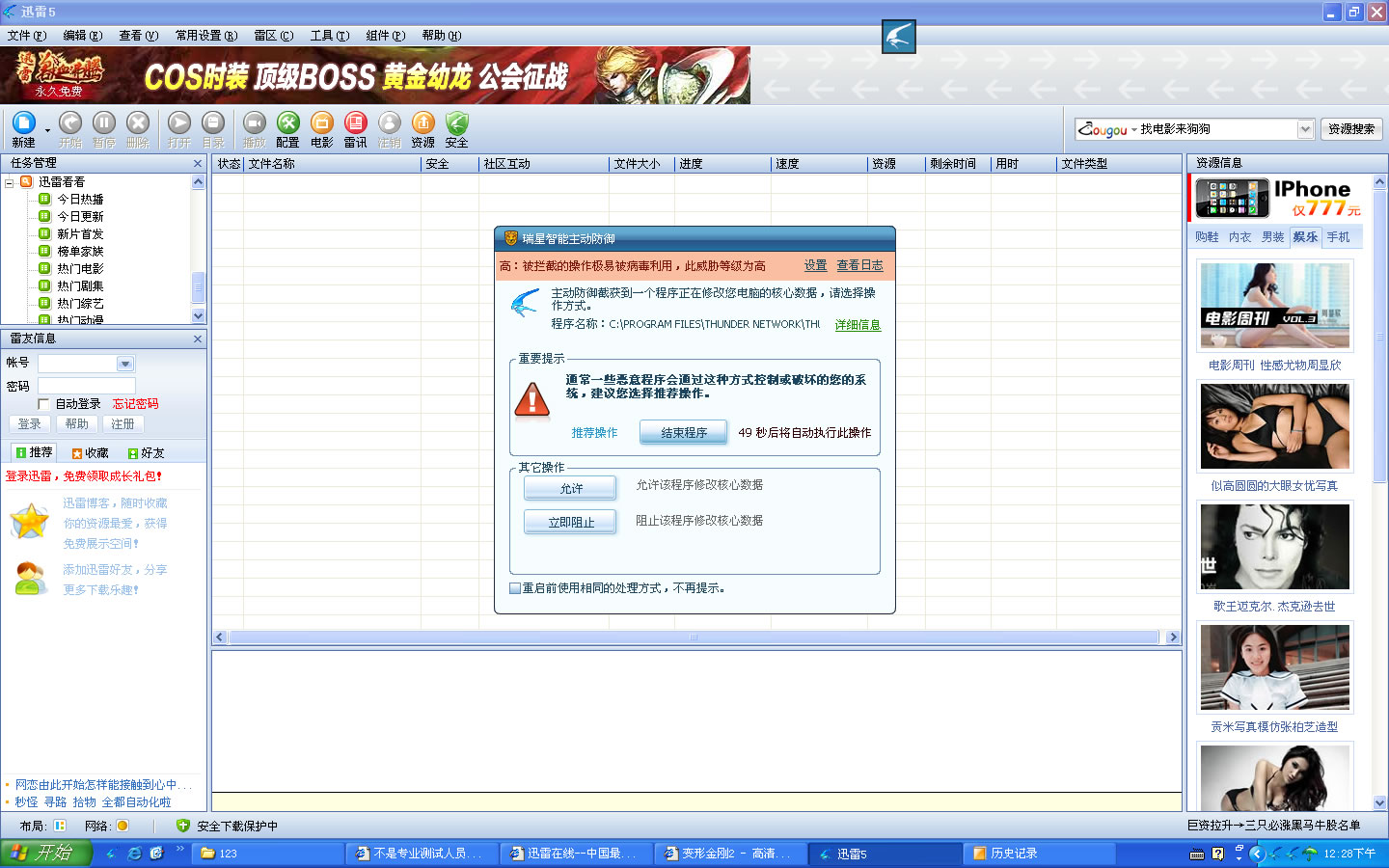The image size is (1389, 868).
Task: Open the 文件 menu
Action: [26, 36]
